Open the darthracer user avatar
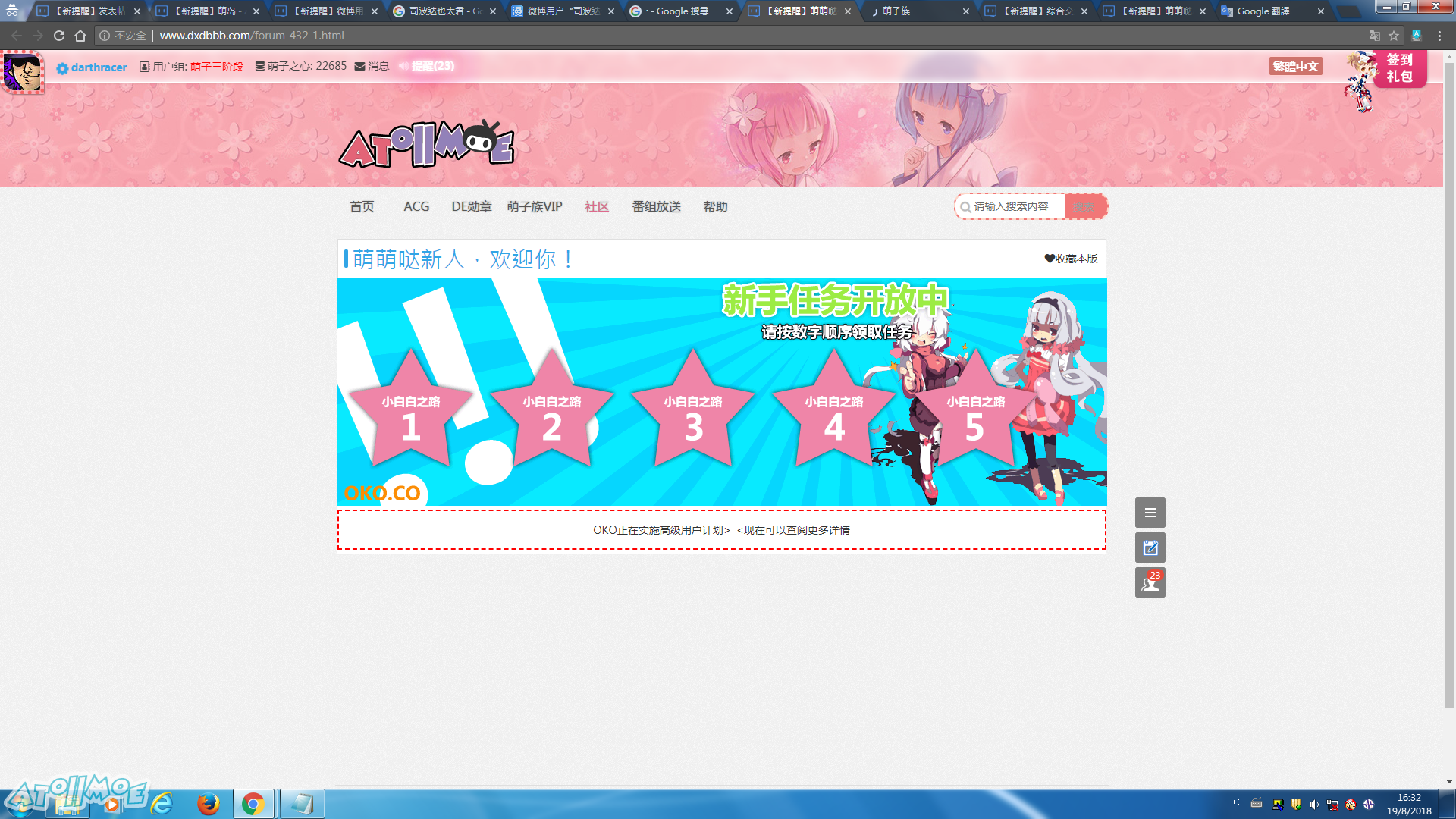This screenshot has width=1456, height=819. click(x=23, y=72)
